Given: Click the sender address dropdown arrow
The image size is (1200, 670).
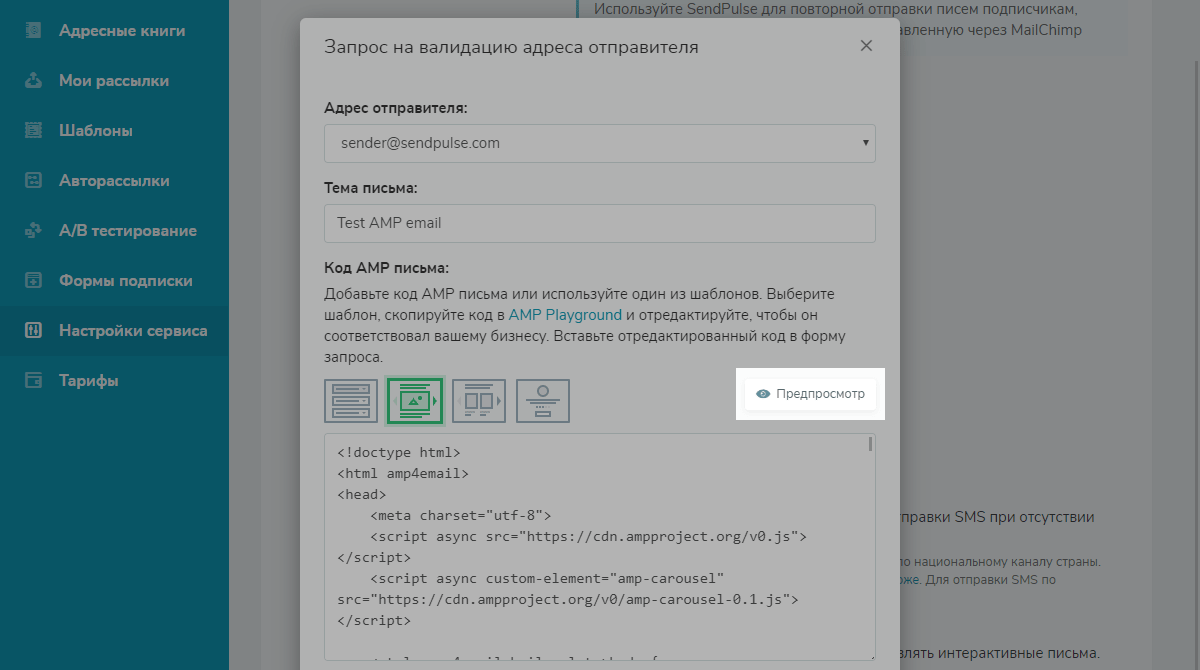Looking at the screenshot, I should point(865,143).
